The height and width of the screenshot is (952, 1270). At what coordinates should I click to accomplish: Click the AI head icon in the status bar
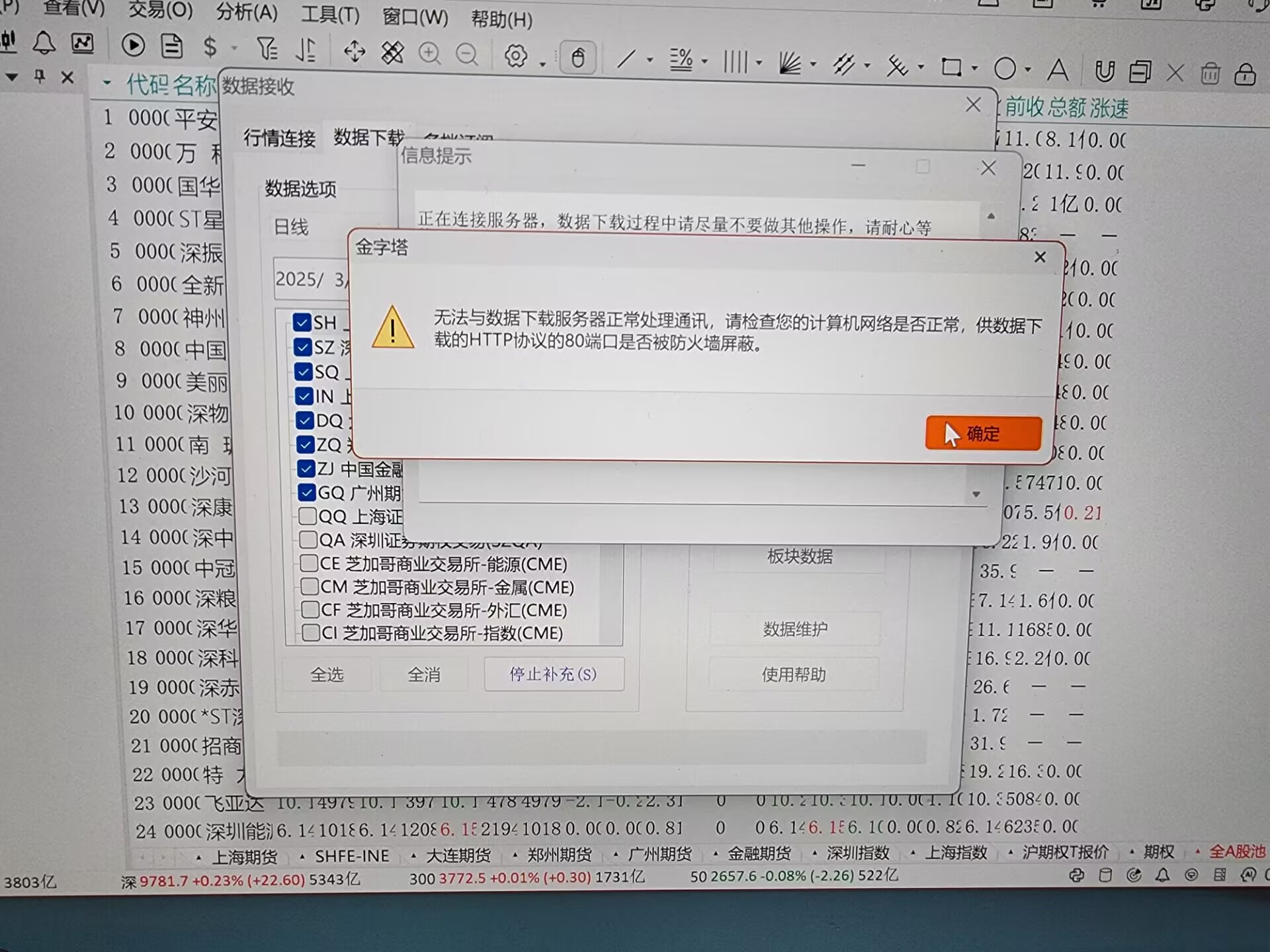[x=1248, y=875]
